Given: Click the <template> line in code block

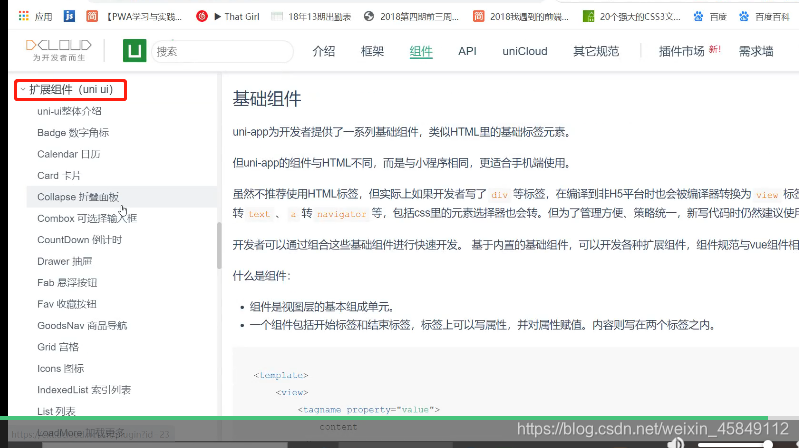Looking at the screenshot, I should click(x=281, y=375).
